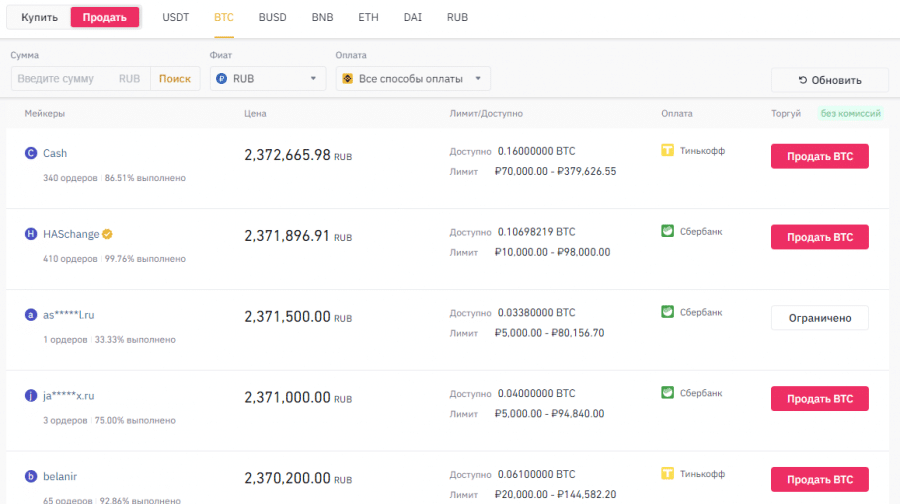Click the belanir maker avatar icon

tap(31, 476)
